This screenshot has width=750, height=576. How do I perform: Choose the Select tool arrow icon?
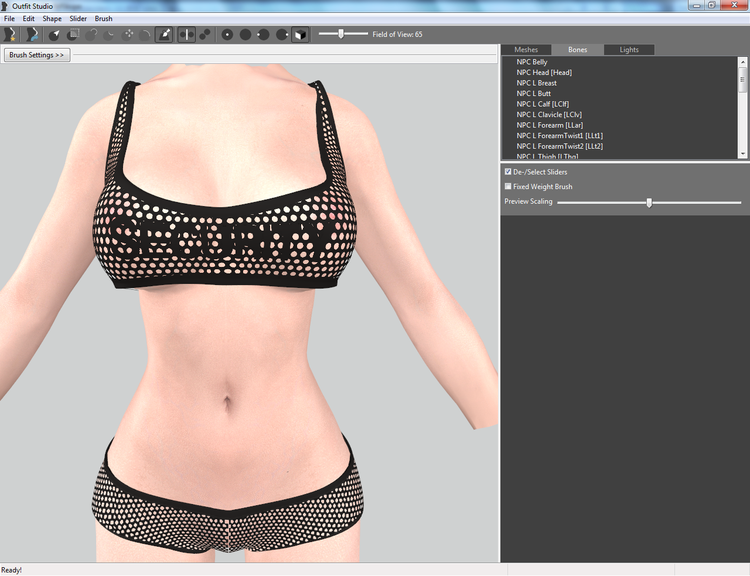click(55, 34)
